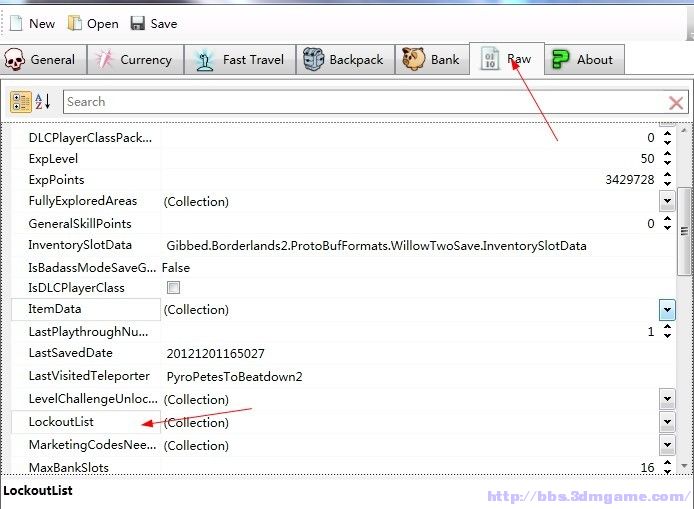
Task: Switch to the Currency tab
Action: point(135,59)
